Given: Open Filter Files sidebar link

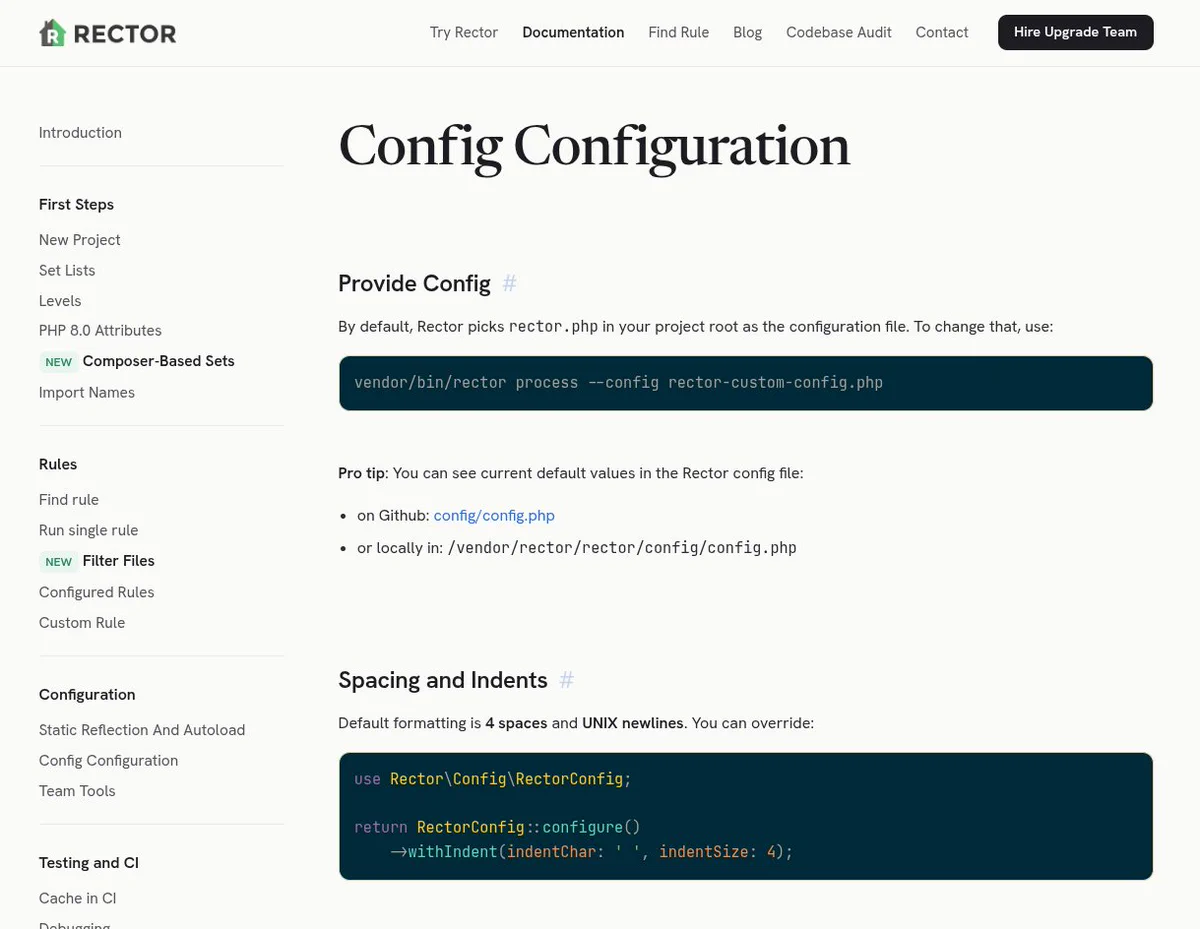Looking at the screenshot, I should pyautogui.click(x=118, y=561).
